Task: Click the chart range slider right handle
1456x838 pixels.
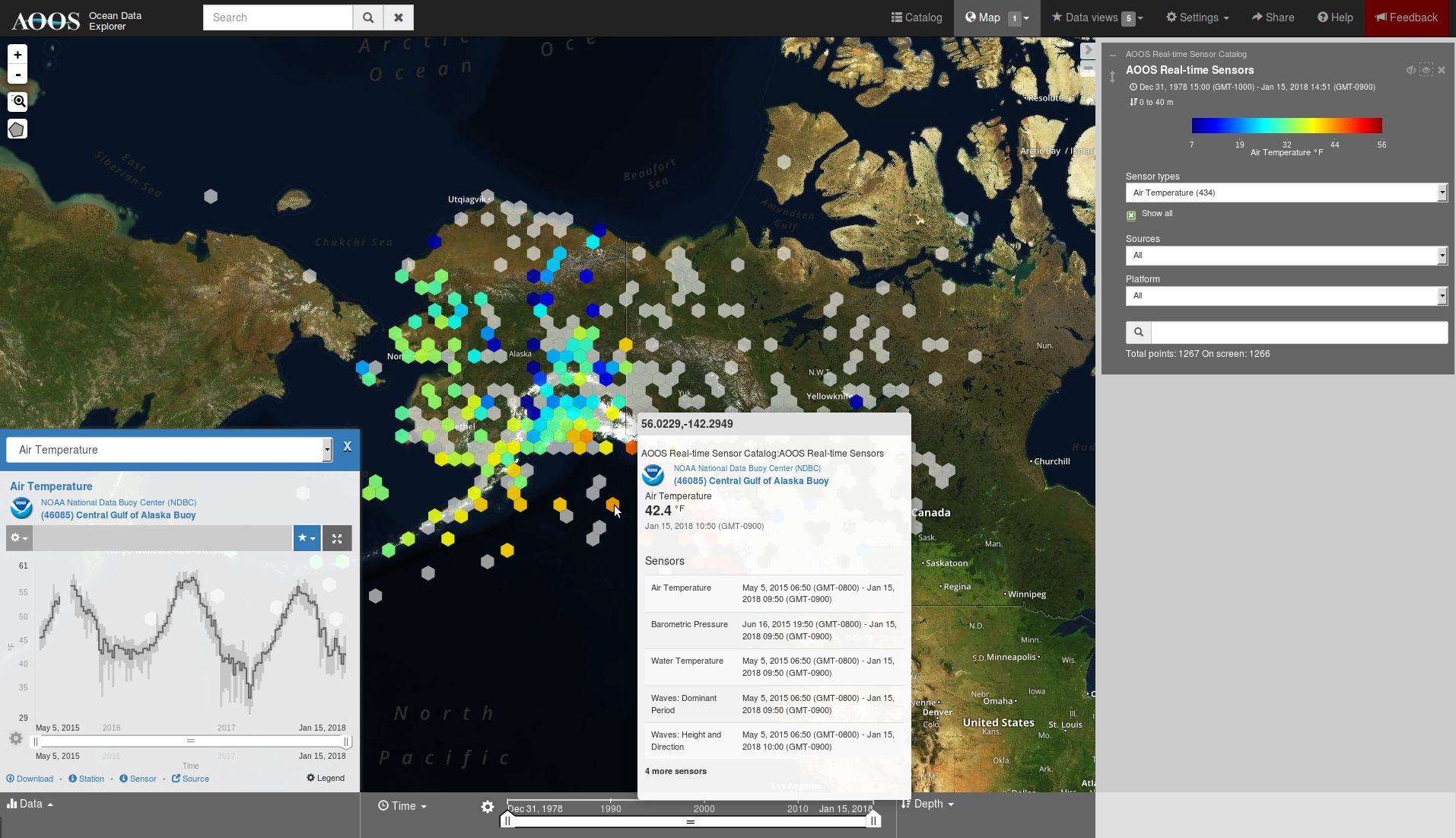Action: [x=346, y=741]
